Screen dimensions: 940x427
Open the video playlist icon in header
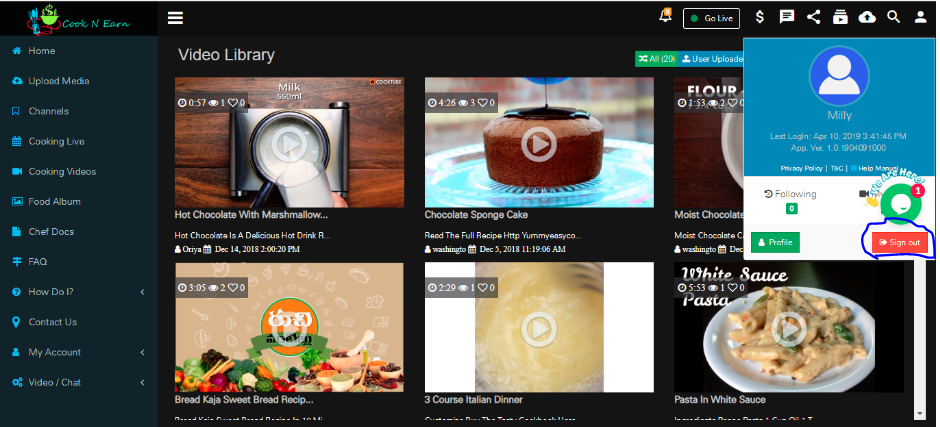click(x=840, y=17)
